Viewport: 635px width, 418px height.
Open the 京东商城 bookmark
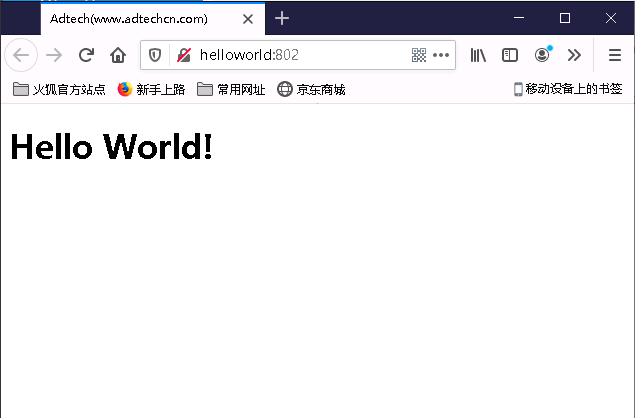311,89
